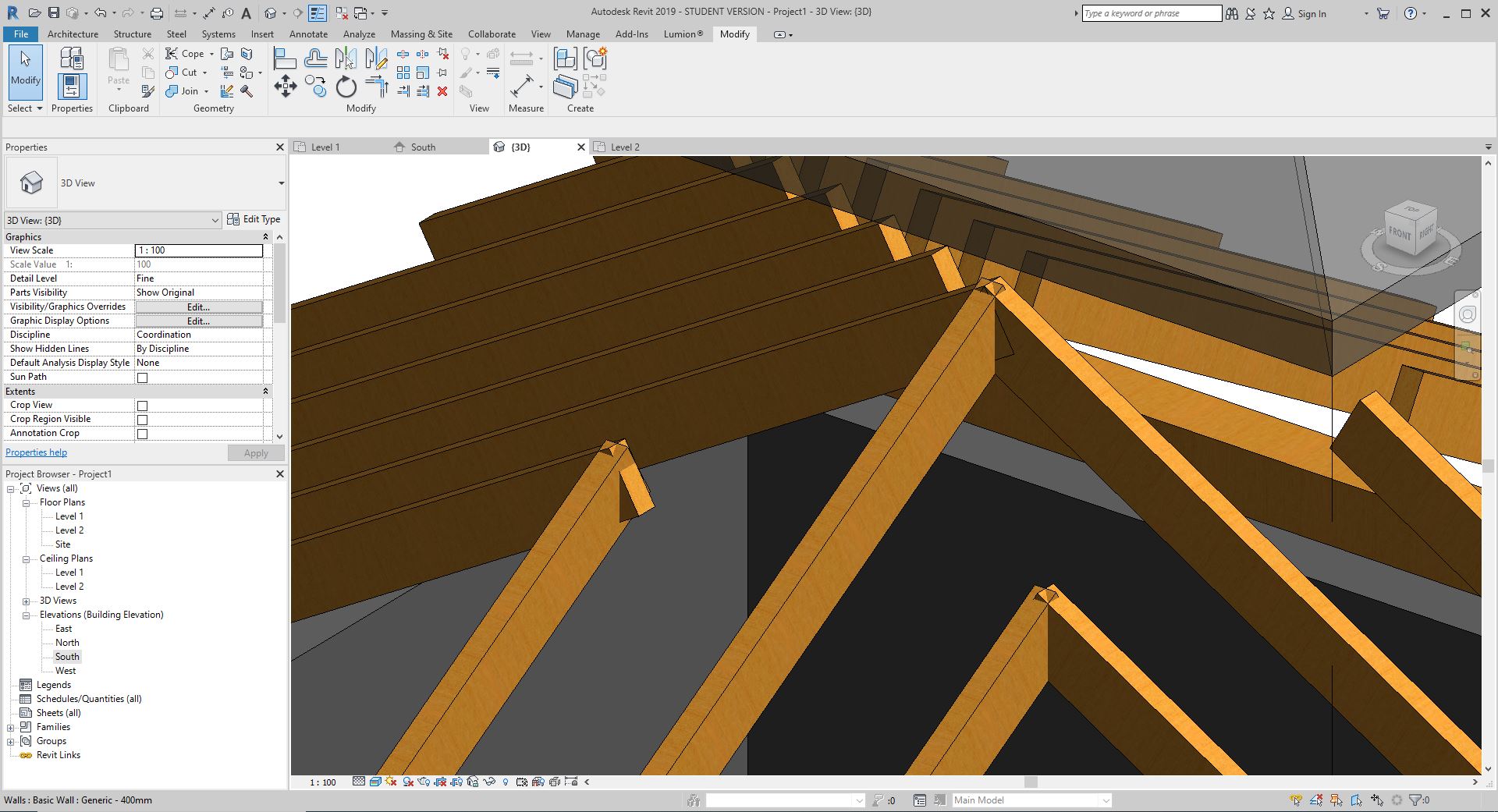Select the Align tool
The image size is (1498, 812).
(285, 57)
